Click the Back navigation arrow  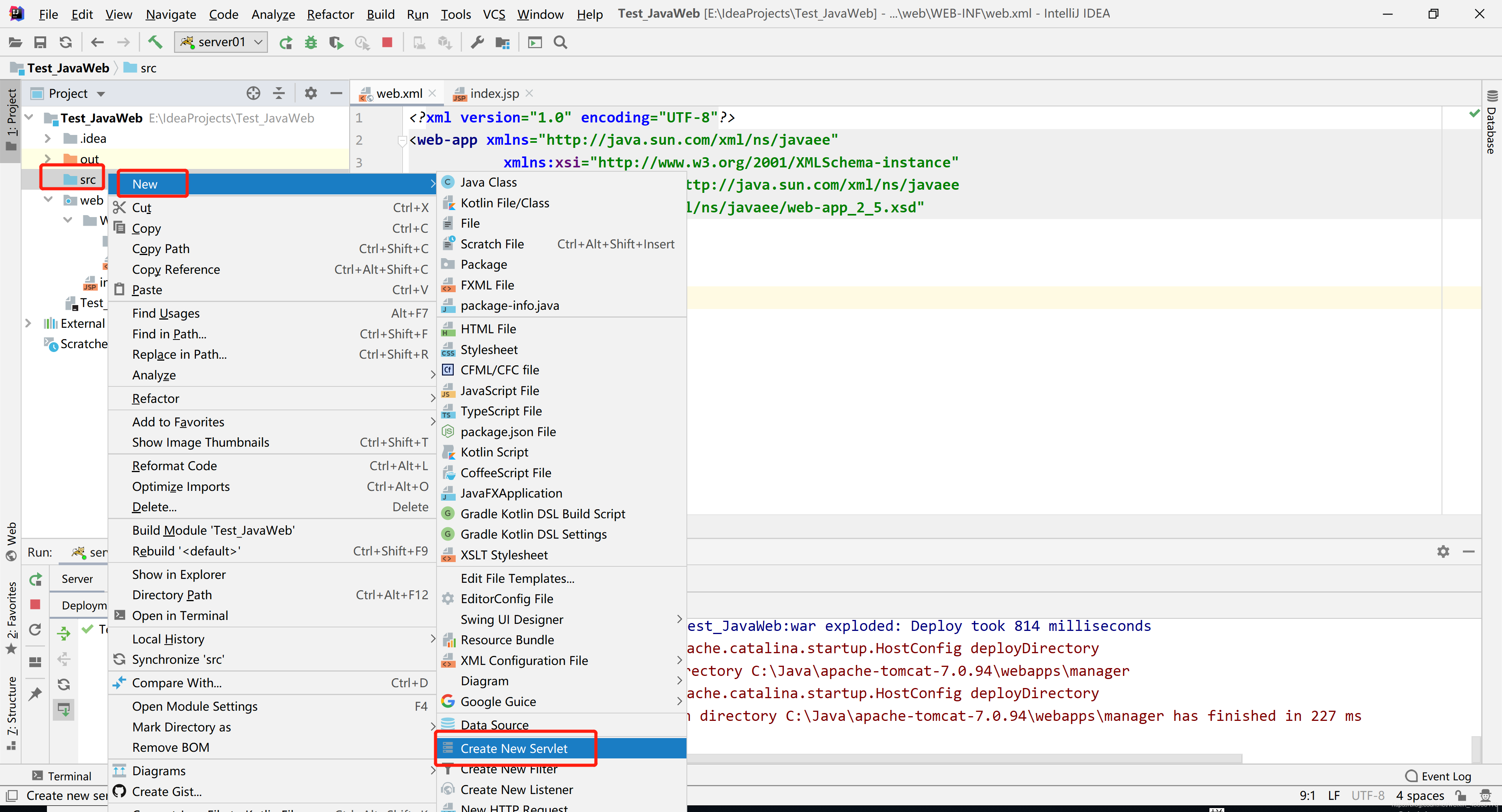[97, 42]
